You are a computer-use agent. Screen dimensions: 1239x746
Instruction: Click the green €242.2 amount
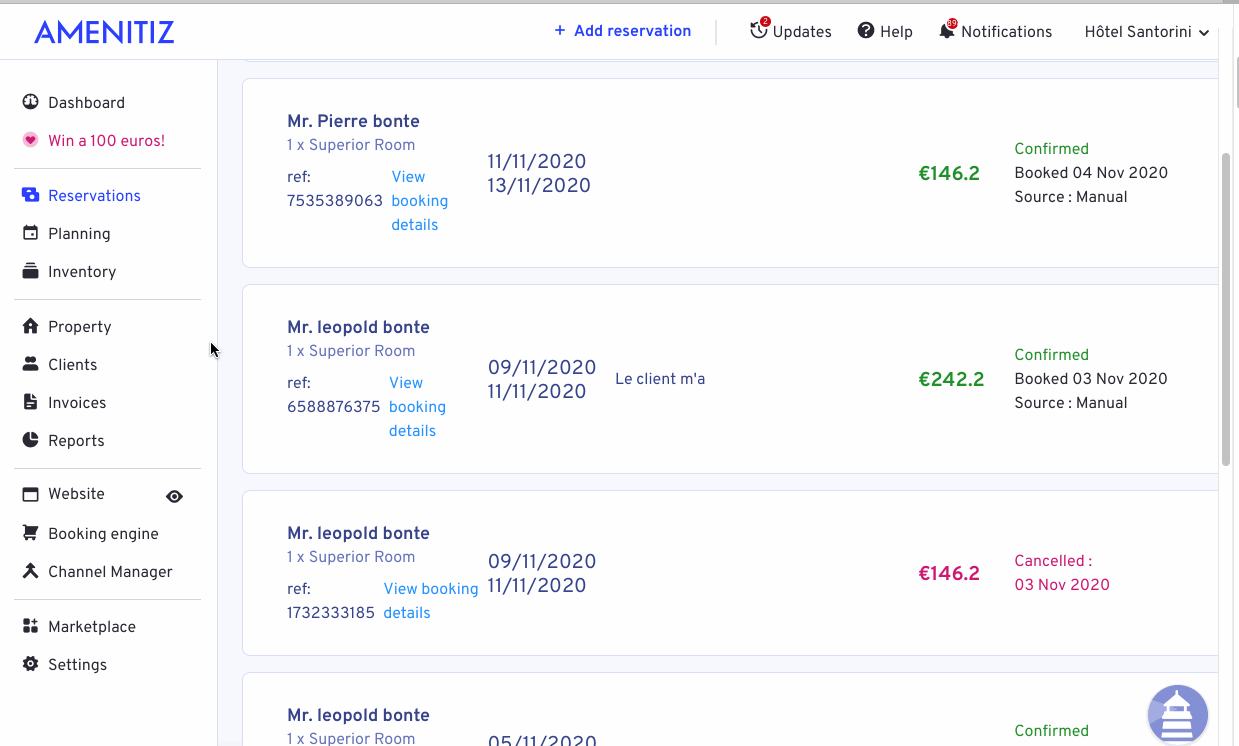pyautogui.click(x=951, y=379)
